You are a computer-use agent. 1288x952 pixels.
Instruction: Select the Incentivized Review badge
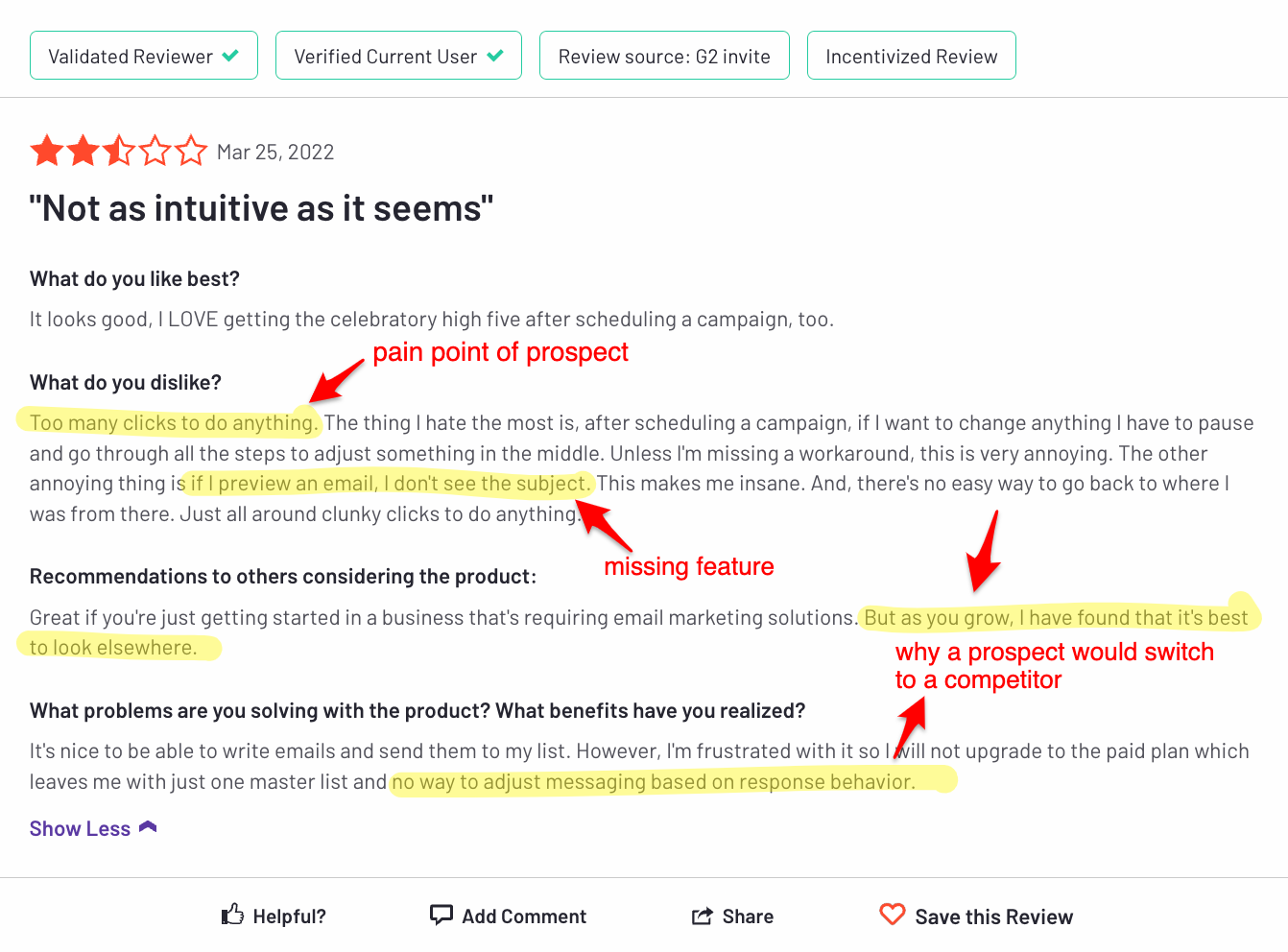(x=912, y=56)
